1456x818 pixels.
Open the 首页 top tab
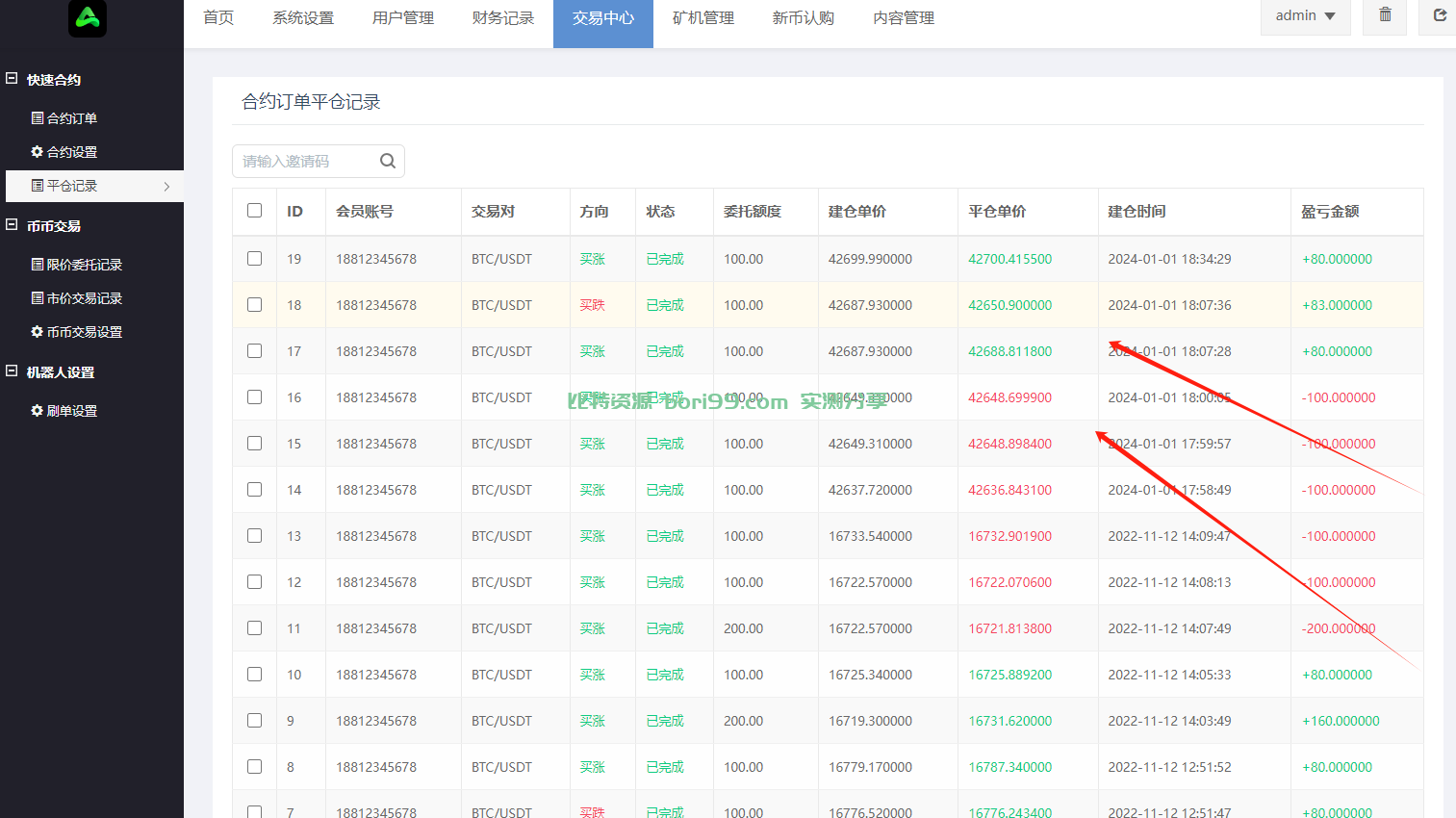[218, 18]
